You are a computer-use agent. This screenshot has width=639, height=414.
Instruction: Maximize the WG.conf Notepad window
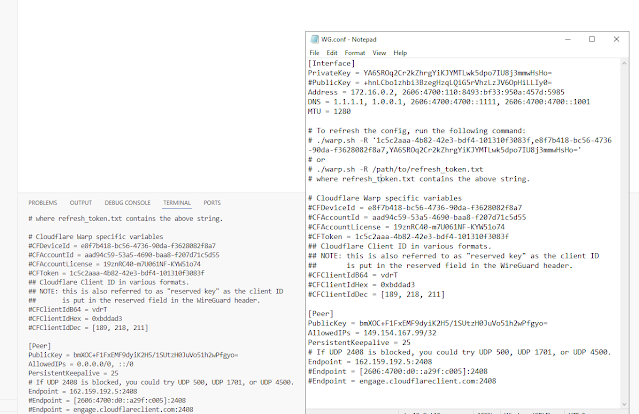(x=592, y=39)
